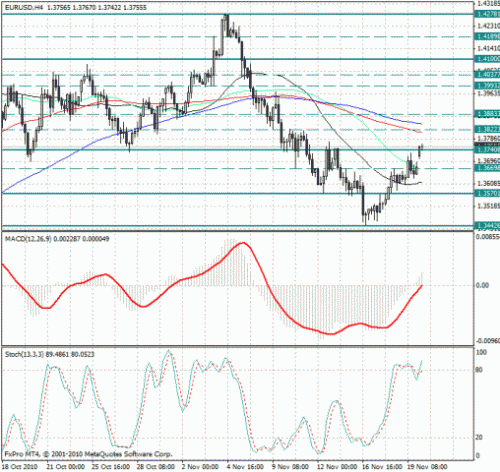This screenshot has width=500, height=472.
Task: Select the 2 Nov 00:00 date label
Action: [200, 466]
